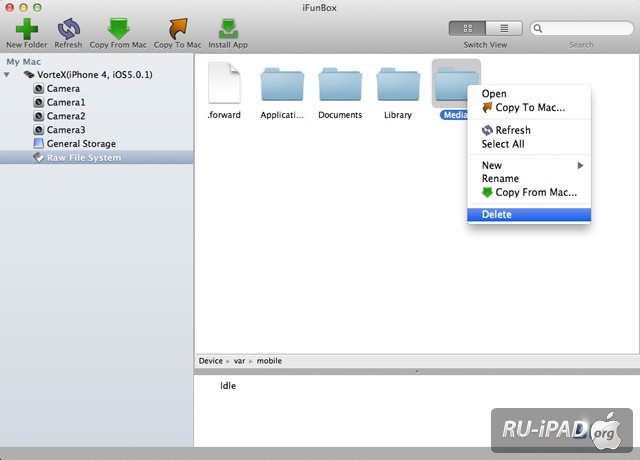
Task: Select the Library folder icon
Action: [398, 84]
